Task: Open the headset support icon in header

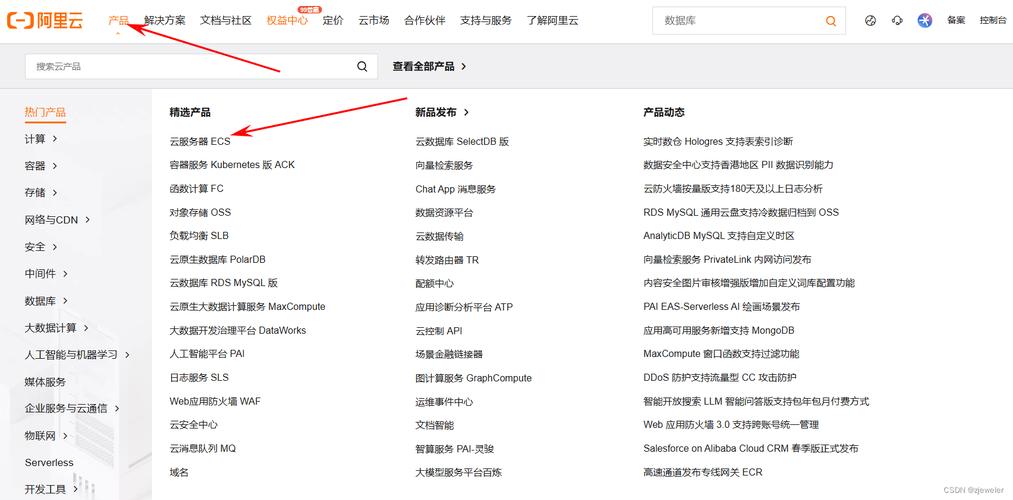Action: click(897, 21)
